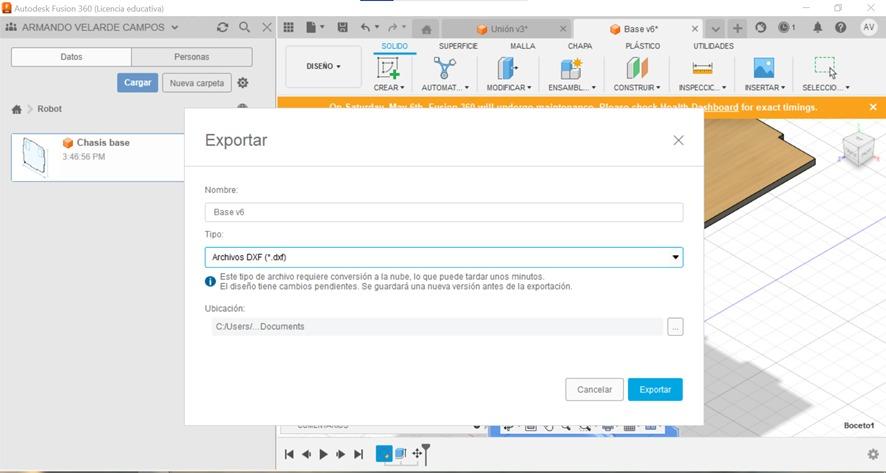
Task: Select the New Component assemble icon
Action: 571,68
